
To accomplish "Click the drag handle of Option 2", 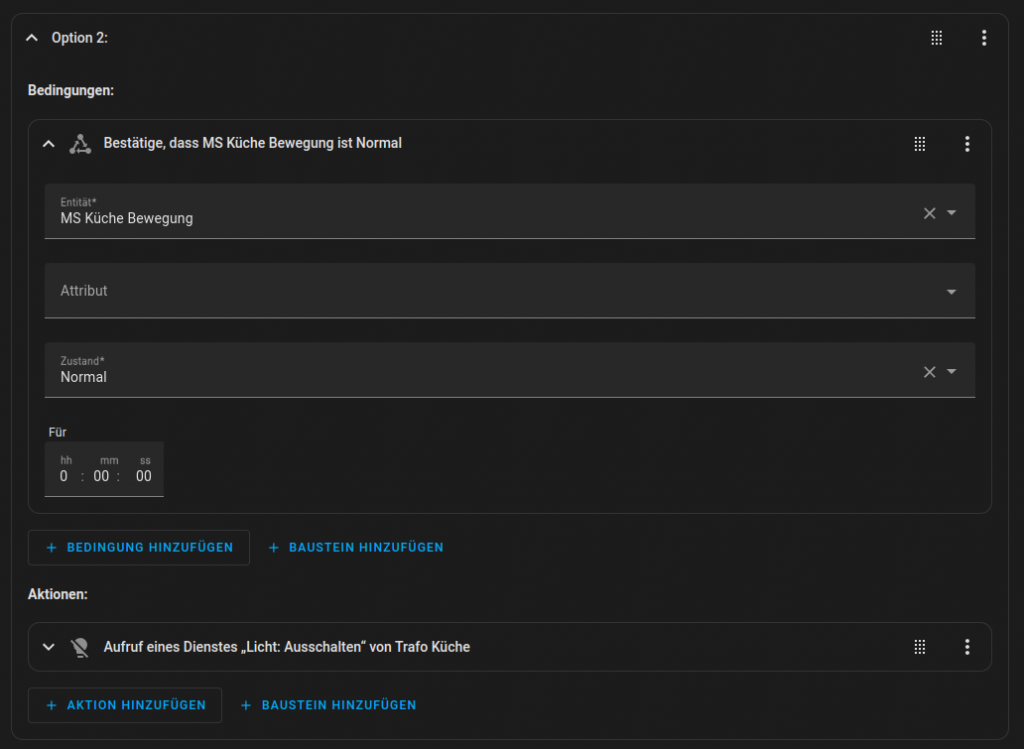I will coord(937,38).
